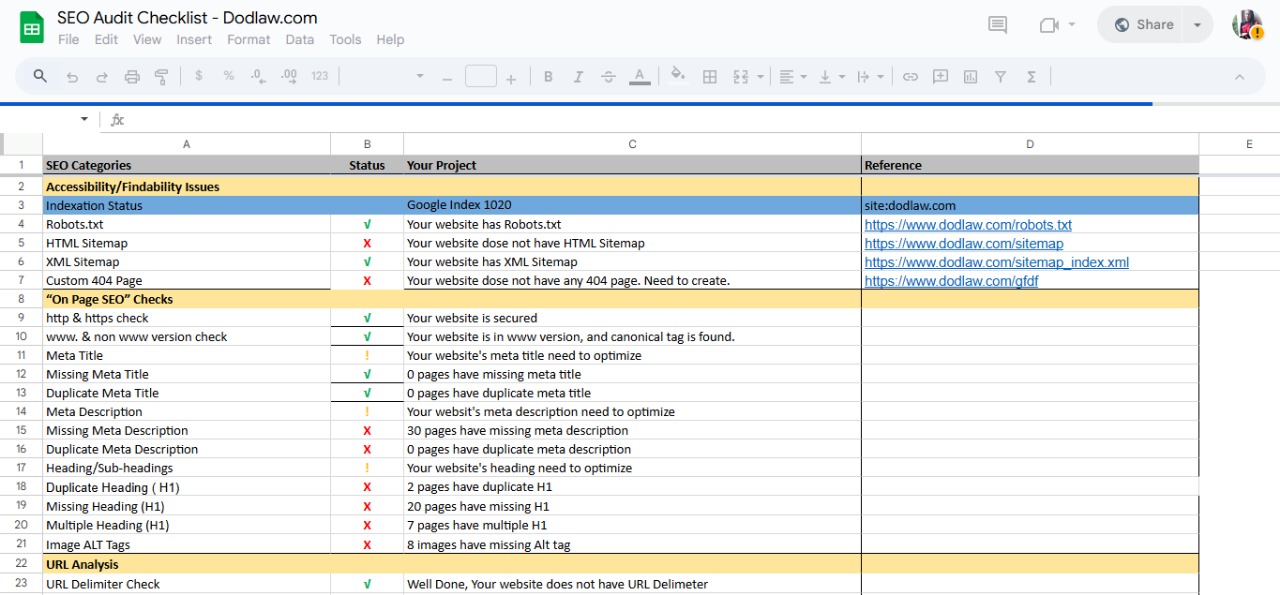Open comment history icon
This screenshot has height=595, width=1280.
point(997,25)
